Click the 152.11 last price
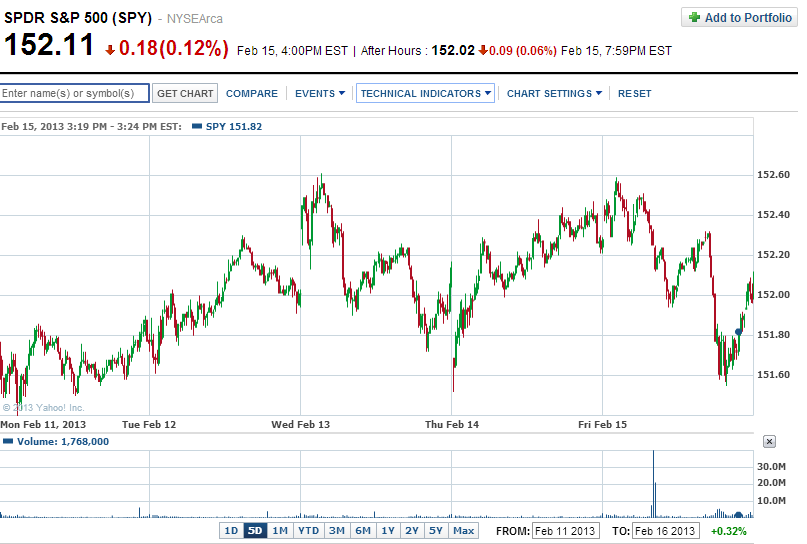This screenshot has height=544, width=807. (49, 45)
